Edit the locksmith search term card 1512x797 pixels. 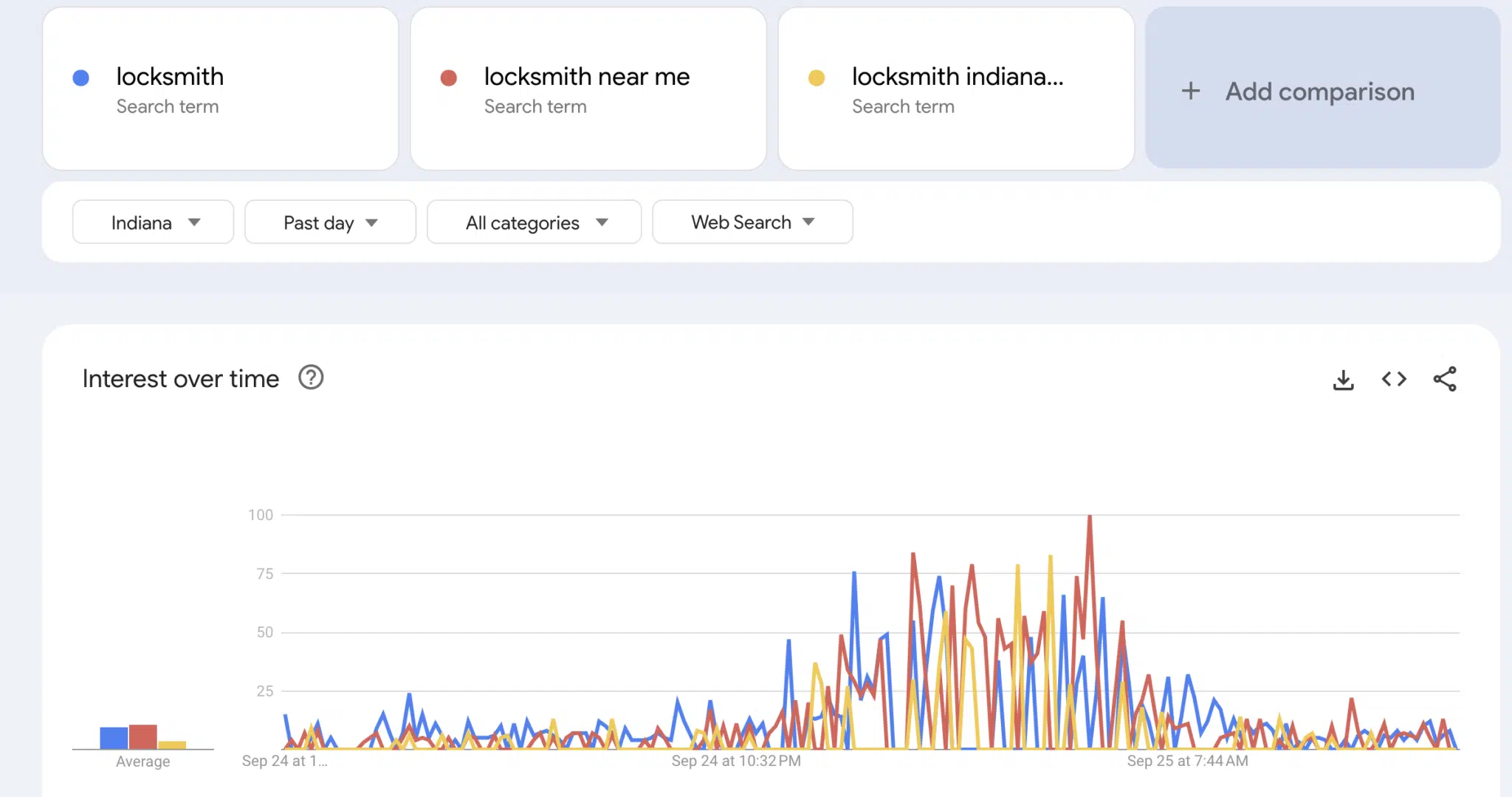(x=170, y=78)
